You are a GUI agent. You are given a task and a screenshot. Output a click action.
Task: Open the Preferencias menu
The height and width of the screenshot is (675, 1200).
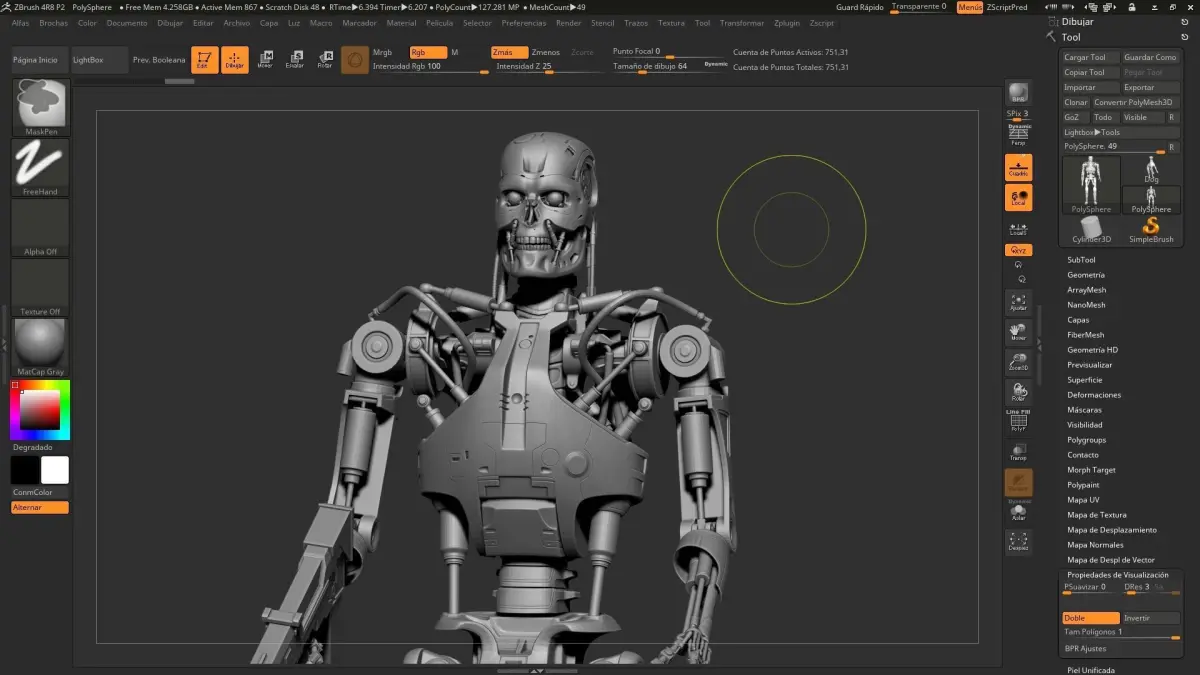[524, 22]
